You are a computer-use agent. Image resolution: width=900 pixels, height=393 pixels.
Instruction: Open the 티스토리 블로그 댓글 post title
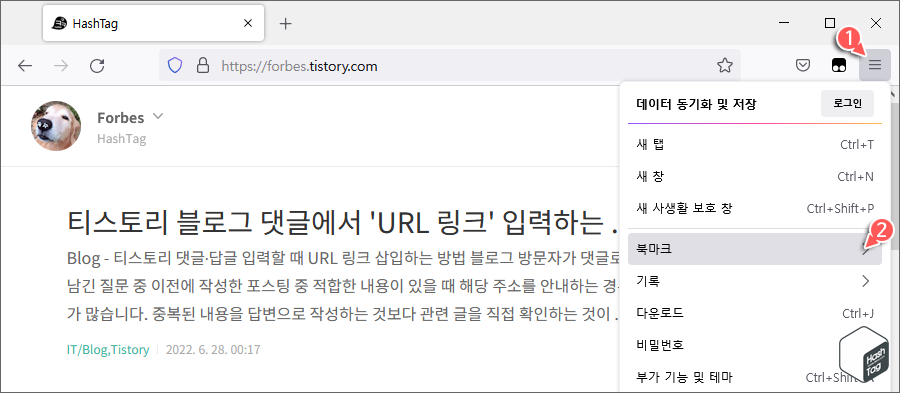coord(342,223)
